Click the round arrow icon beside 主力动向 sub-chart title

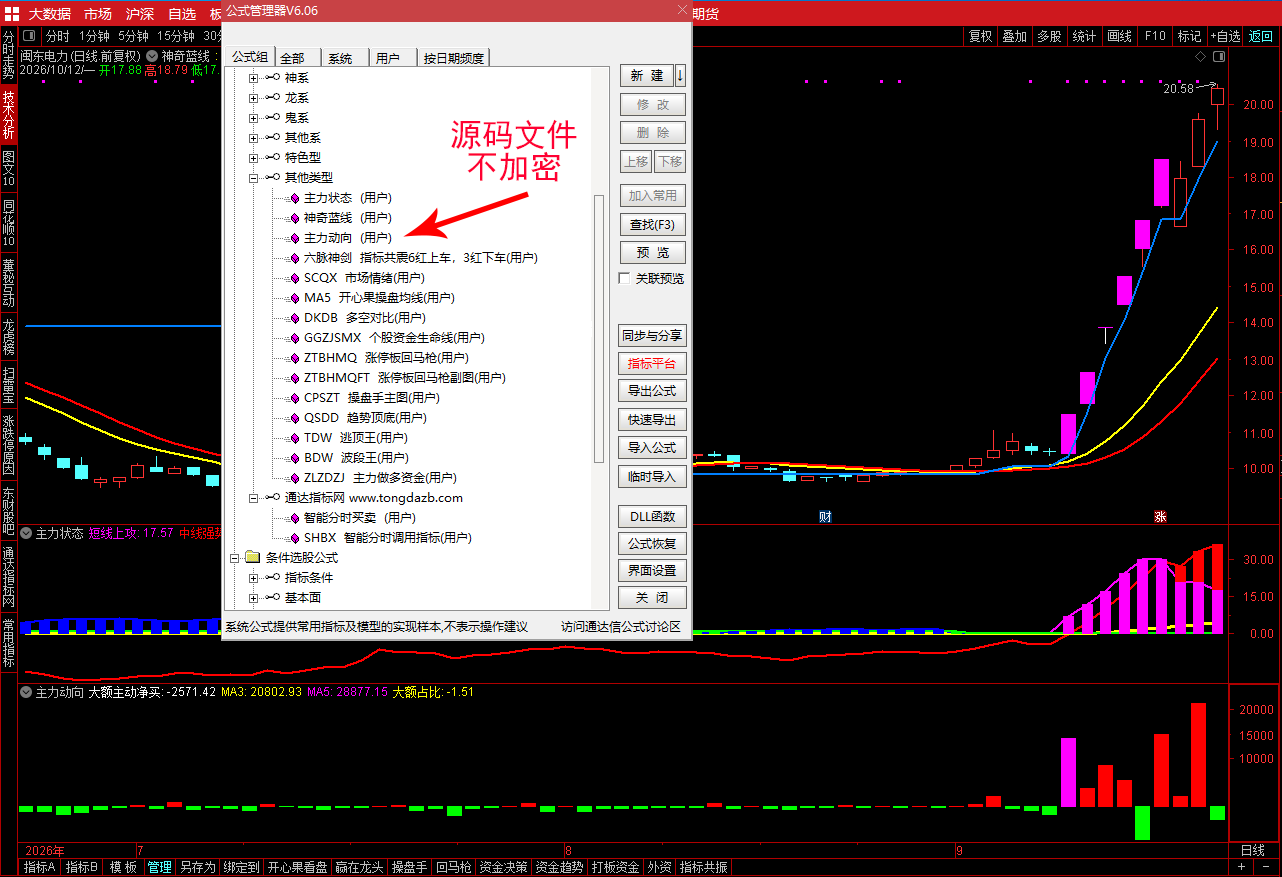coord(26,692)
